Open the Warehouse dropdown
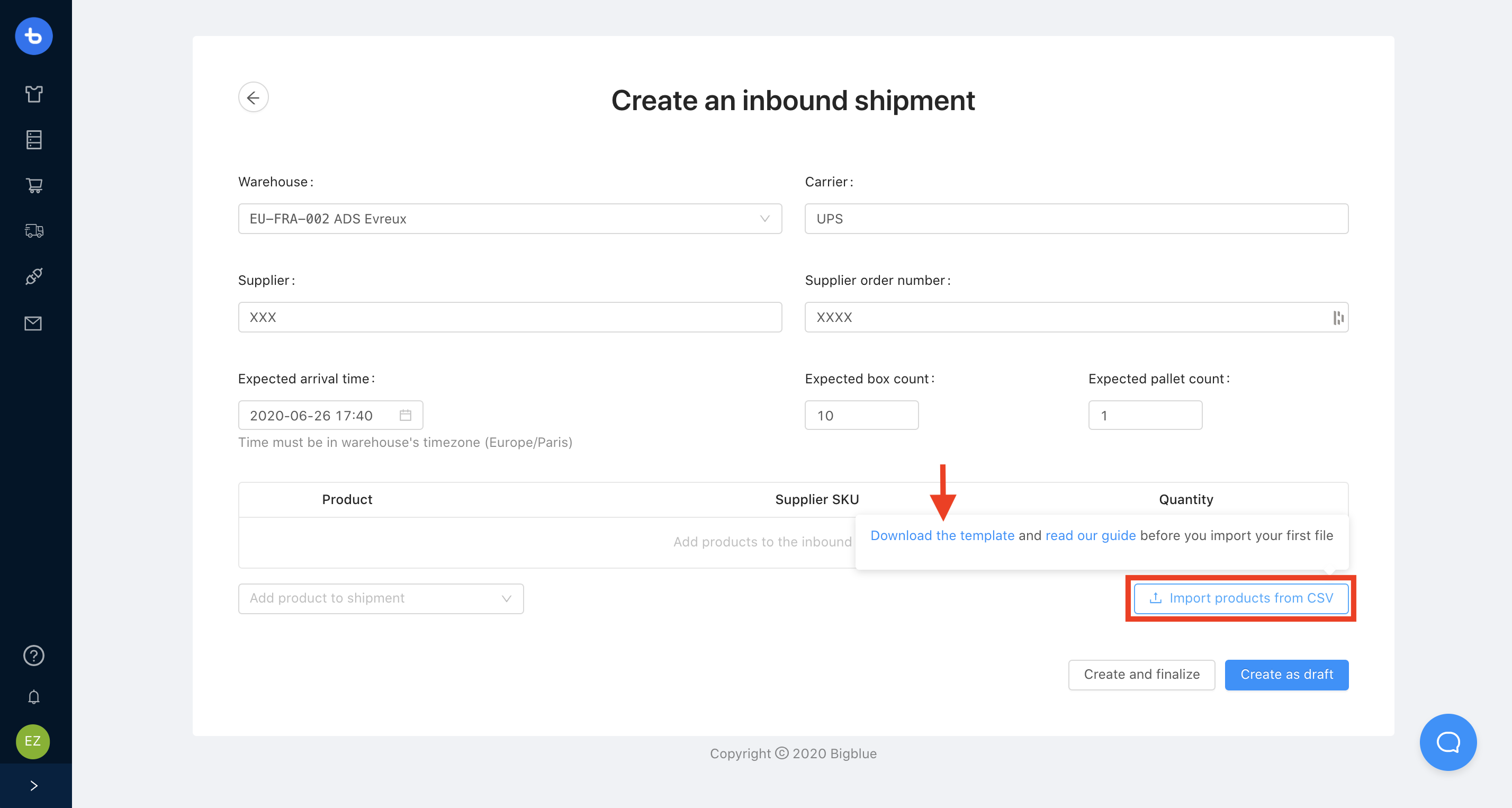This screenshot has width=1512, height=808. point(509,219)
